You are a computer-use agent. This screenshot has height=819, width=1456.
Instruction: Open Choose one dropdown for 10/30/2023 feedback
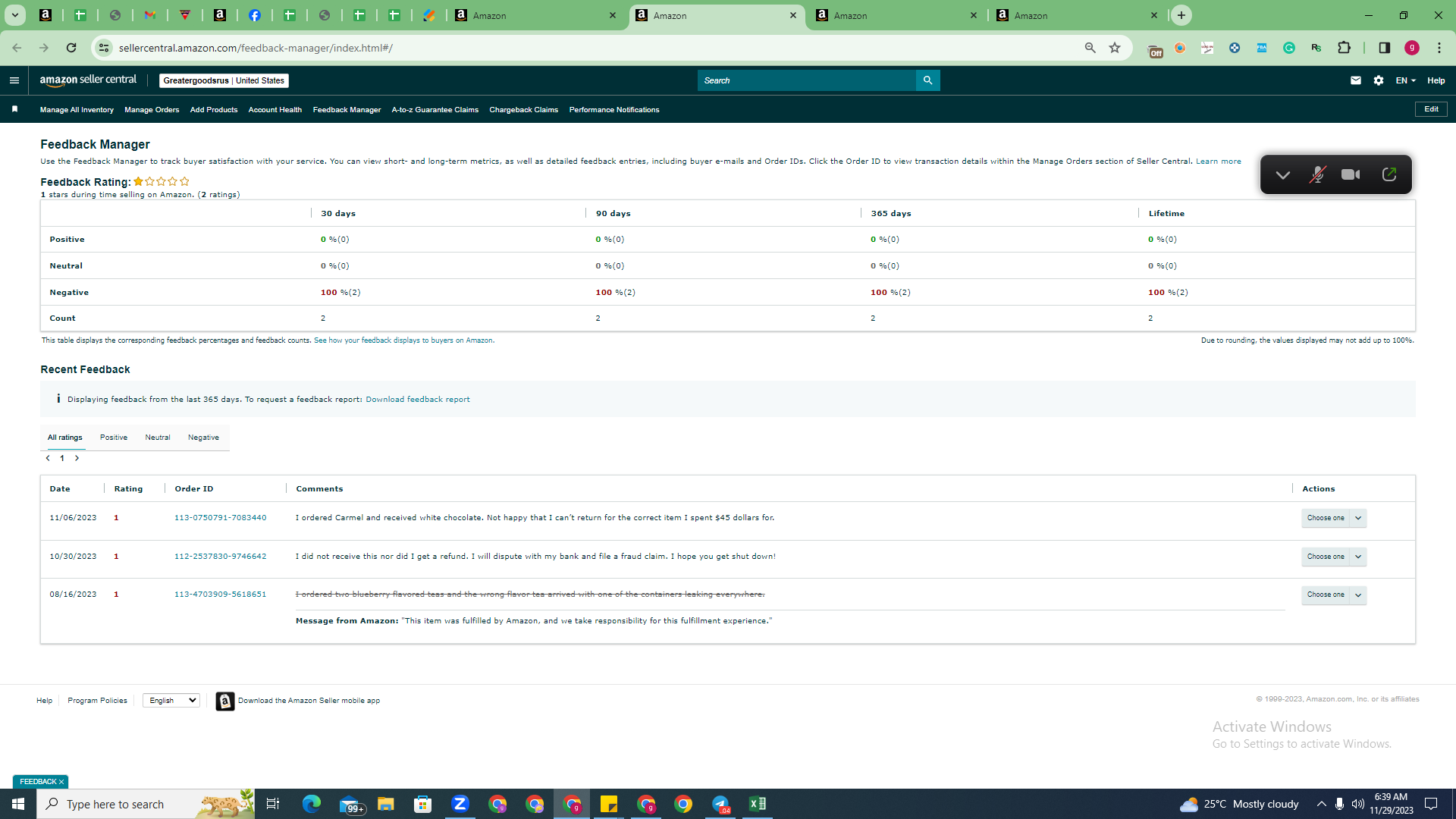(x=1334, y=557)
